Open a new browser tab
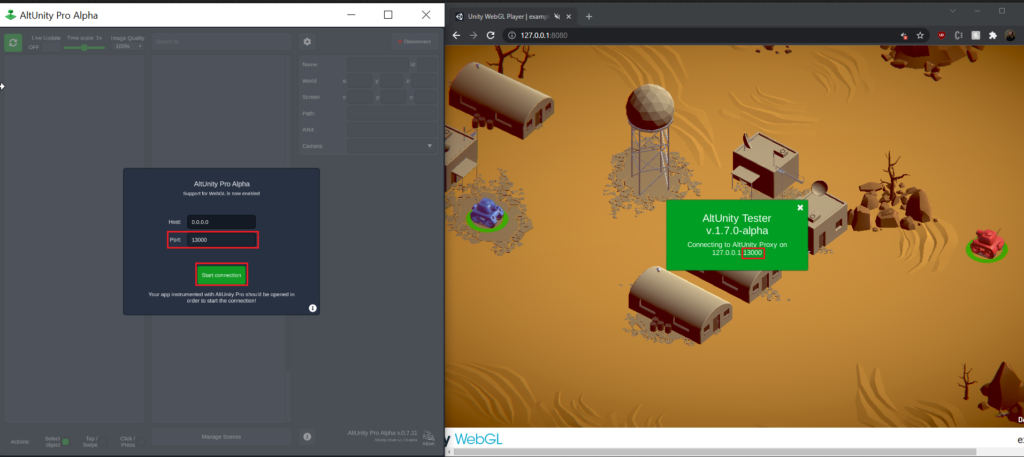The height and width of the screenshot is (457, 1024). click(x=588, y=16)
